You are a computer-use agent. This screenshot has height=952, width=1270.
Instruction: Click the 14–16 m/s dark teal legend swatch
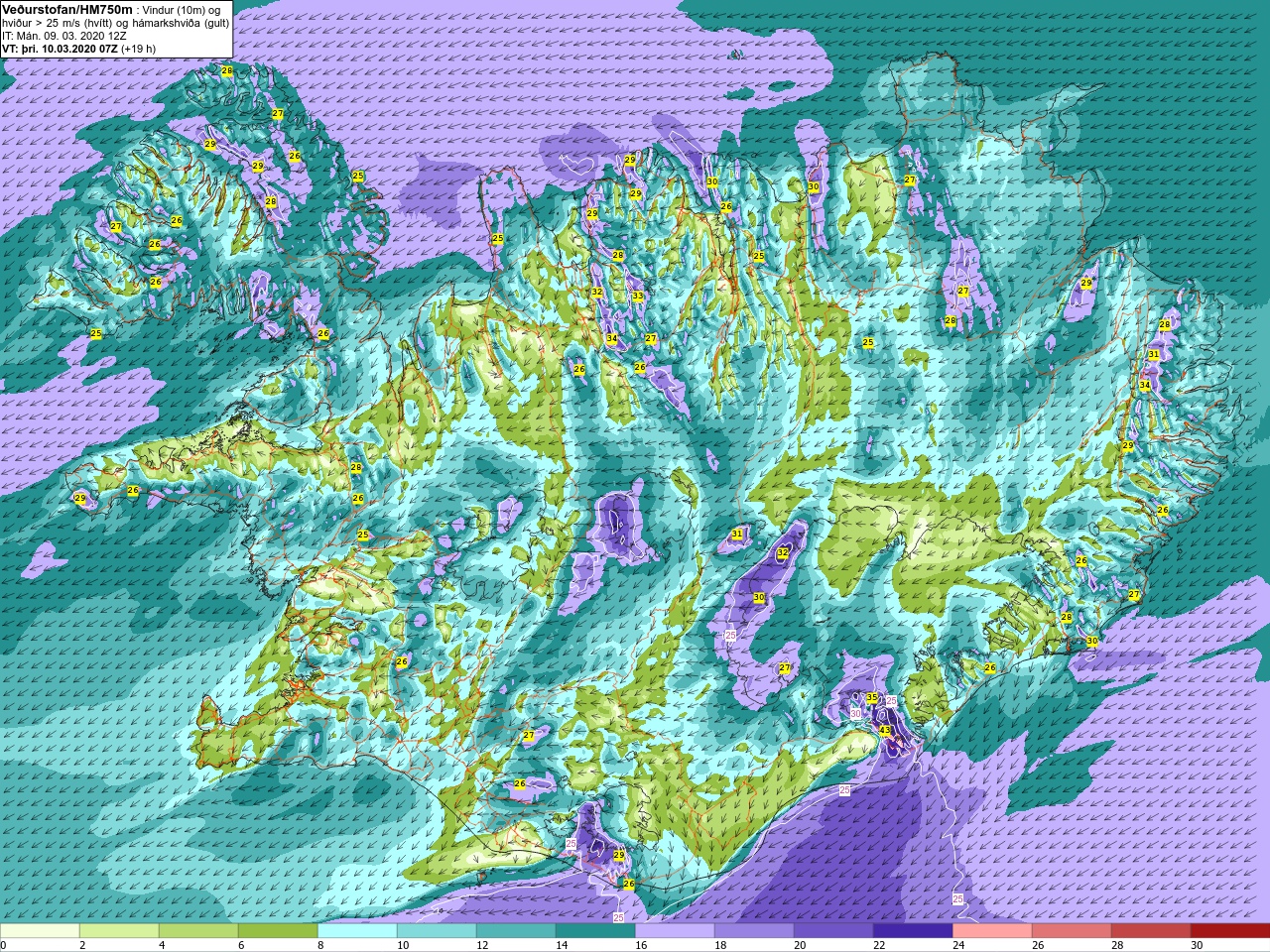(x=595, y=931)
